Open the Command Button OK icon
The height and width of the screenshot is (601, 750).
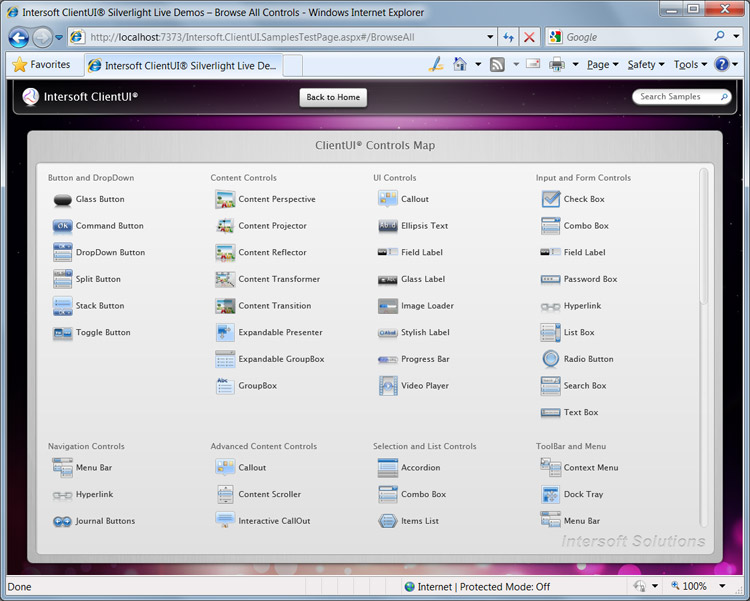click(62, 226)
